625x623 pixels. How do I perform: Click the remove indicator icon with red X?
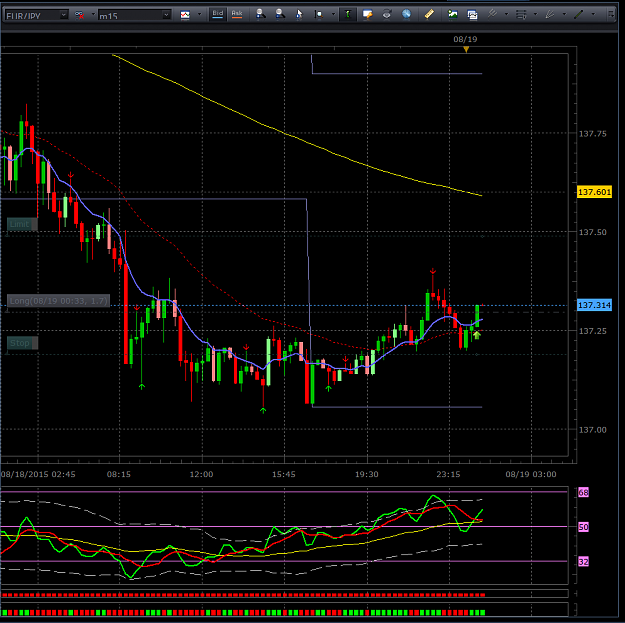pyautogui.click(x=79, y=15)
